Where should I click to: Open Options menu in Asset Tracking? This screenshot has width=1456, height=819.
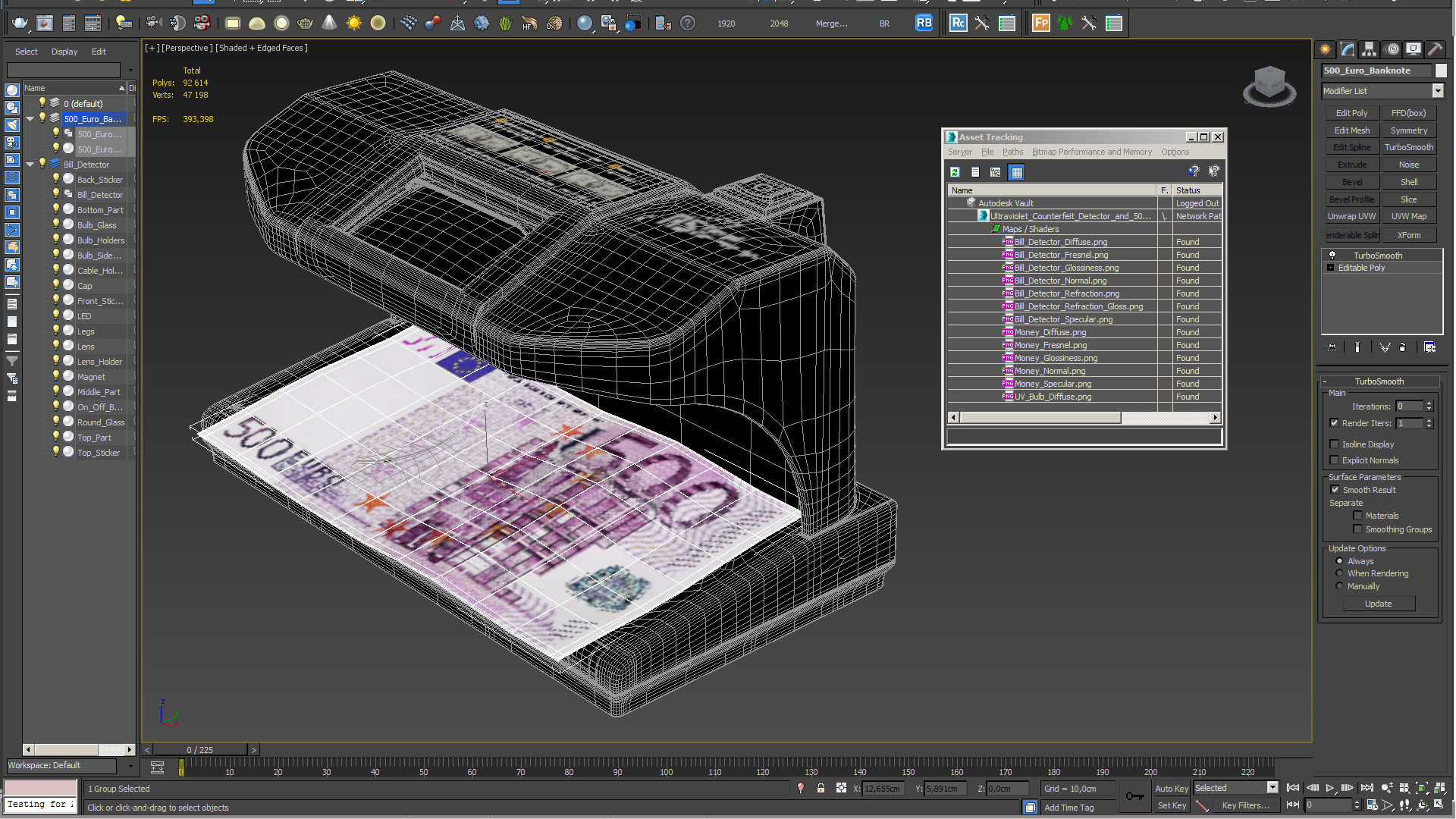[x=1175, y=152]
